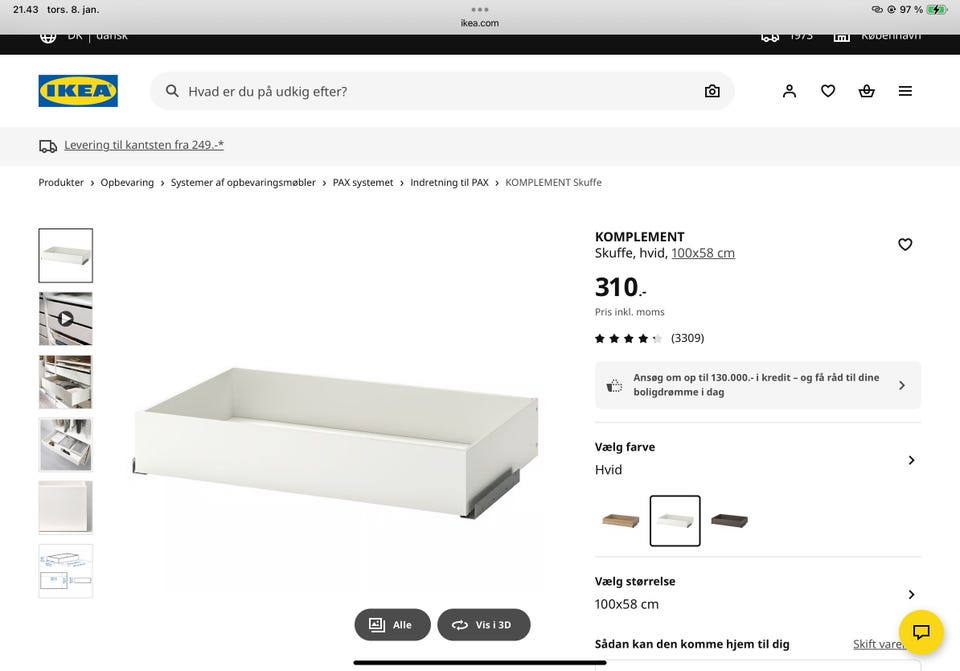The height and width of the screenshot is (671, 960).
Task: Play the product video thumbnail
Action: (x=66, y=318)
